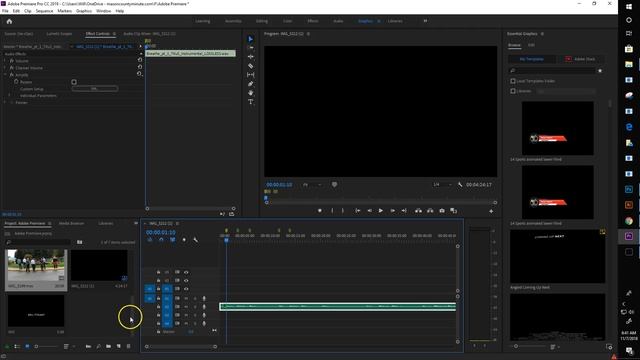Screen dimensions: 640x360
Task: Click Mark In button
Action: point(332,211)
